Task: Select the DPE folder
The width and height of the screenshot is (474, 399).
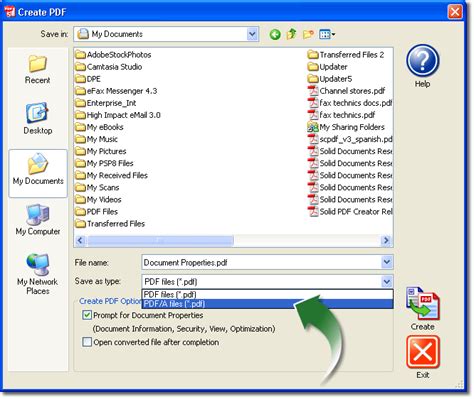Action: point(88,79)
